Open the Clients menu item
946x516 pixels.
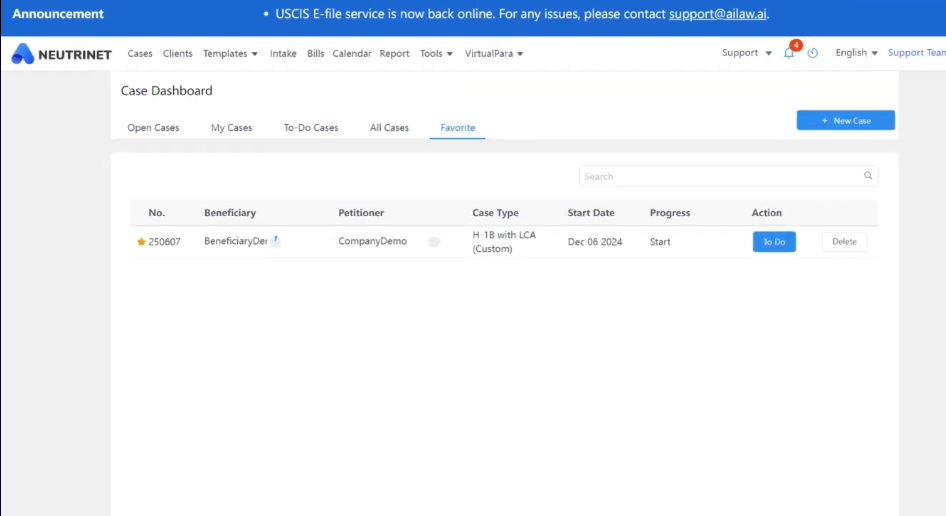pos(178,54)
